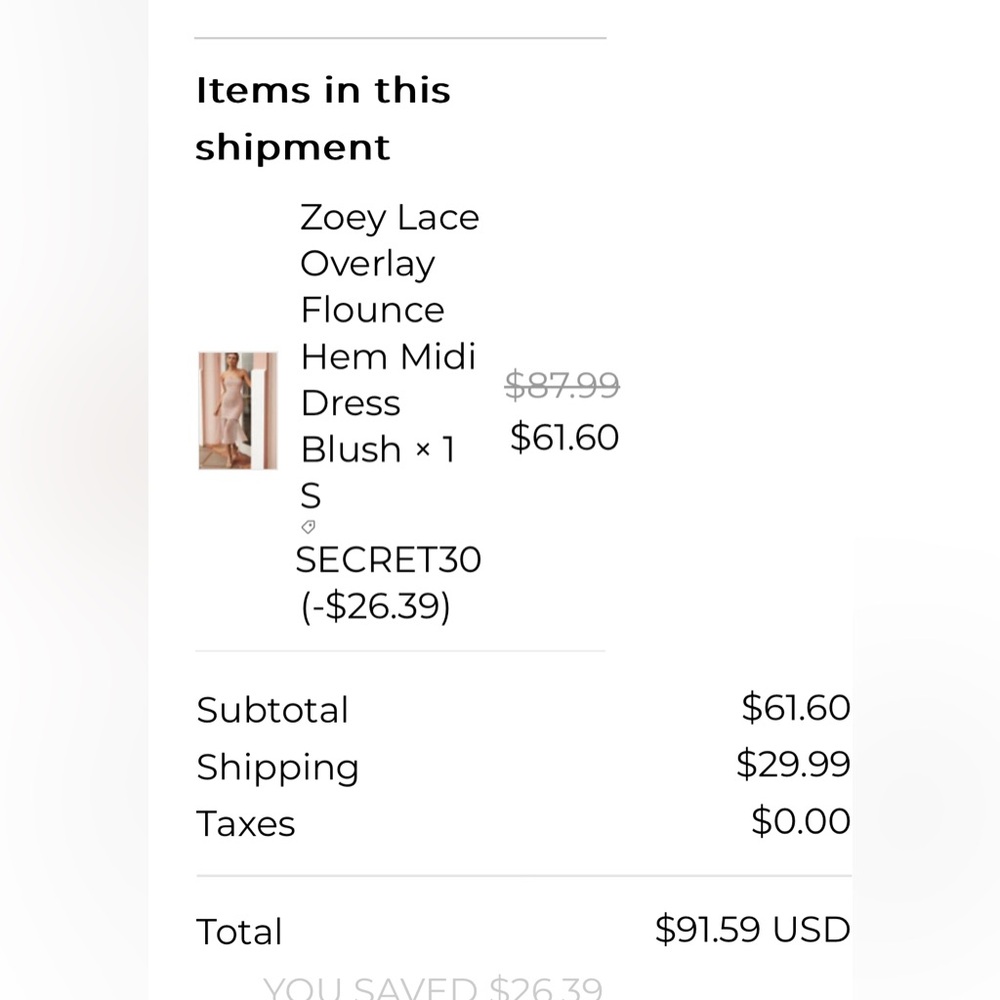The width and height of the screenshot is (1000, 1000).
Task: Click the Hem Midi line of product title
Action: [388, 356]
